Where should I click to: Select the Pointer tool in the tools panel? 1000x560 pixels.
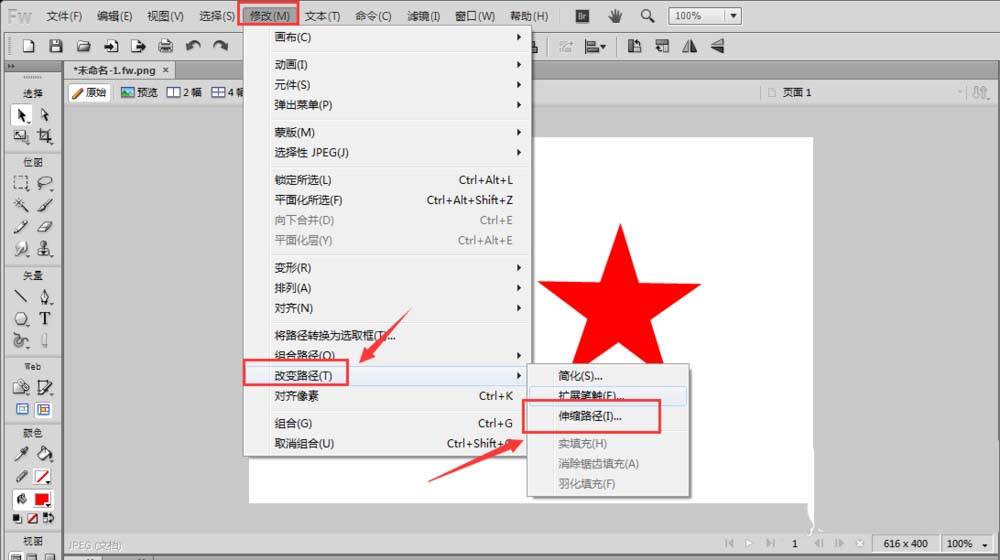click(20, 115)
